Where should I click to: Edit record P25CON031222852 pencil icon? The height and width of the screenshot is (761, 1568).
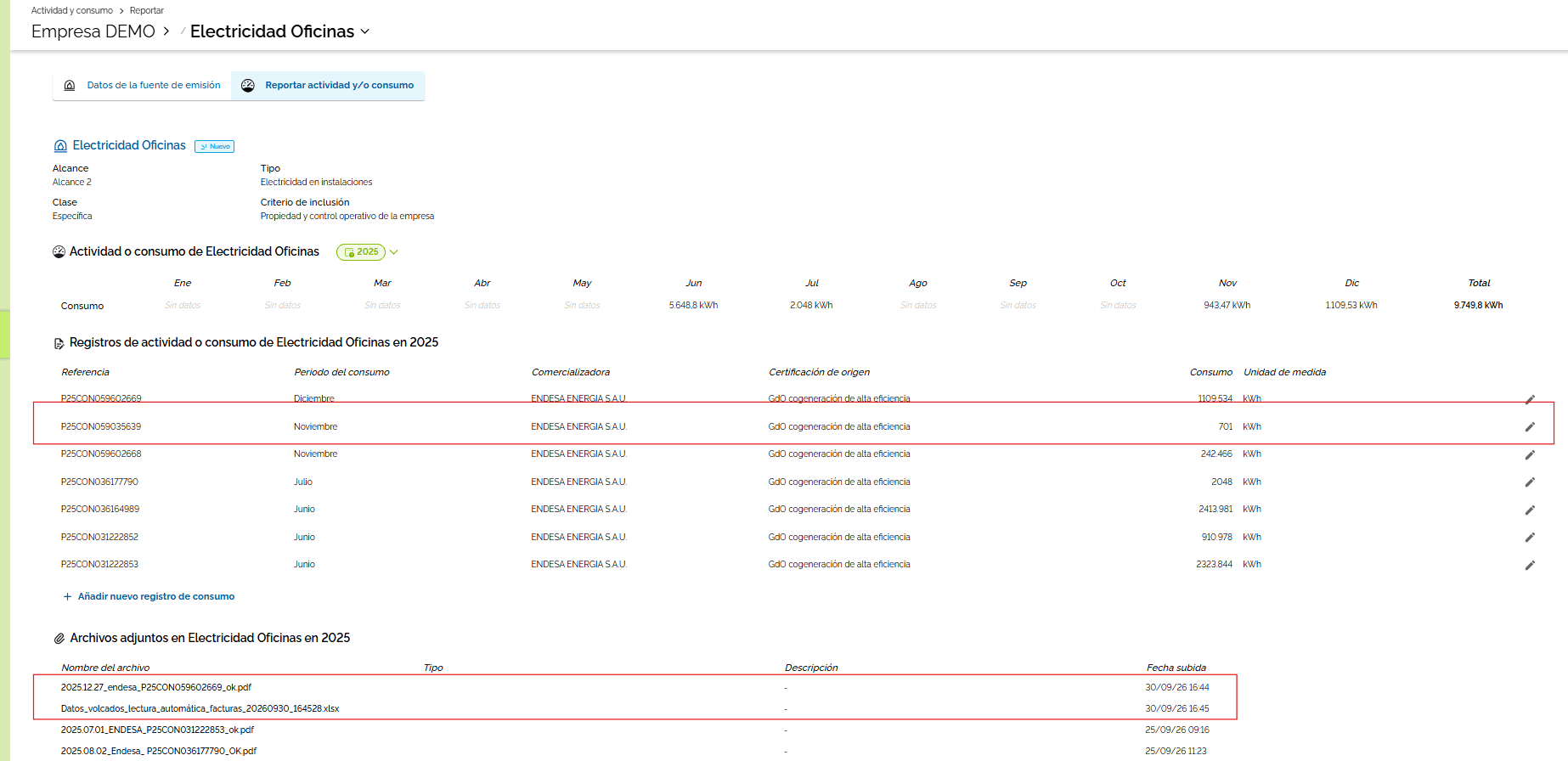(1530, 538)
